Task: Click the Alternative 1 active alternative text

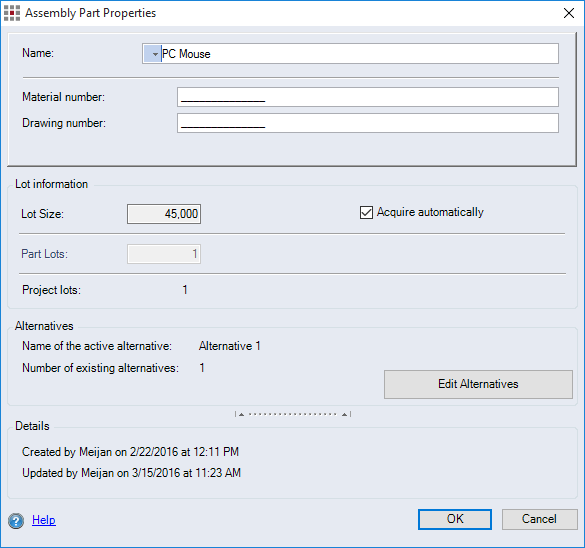Action: 229,346
